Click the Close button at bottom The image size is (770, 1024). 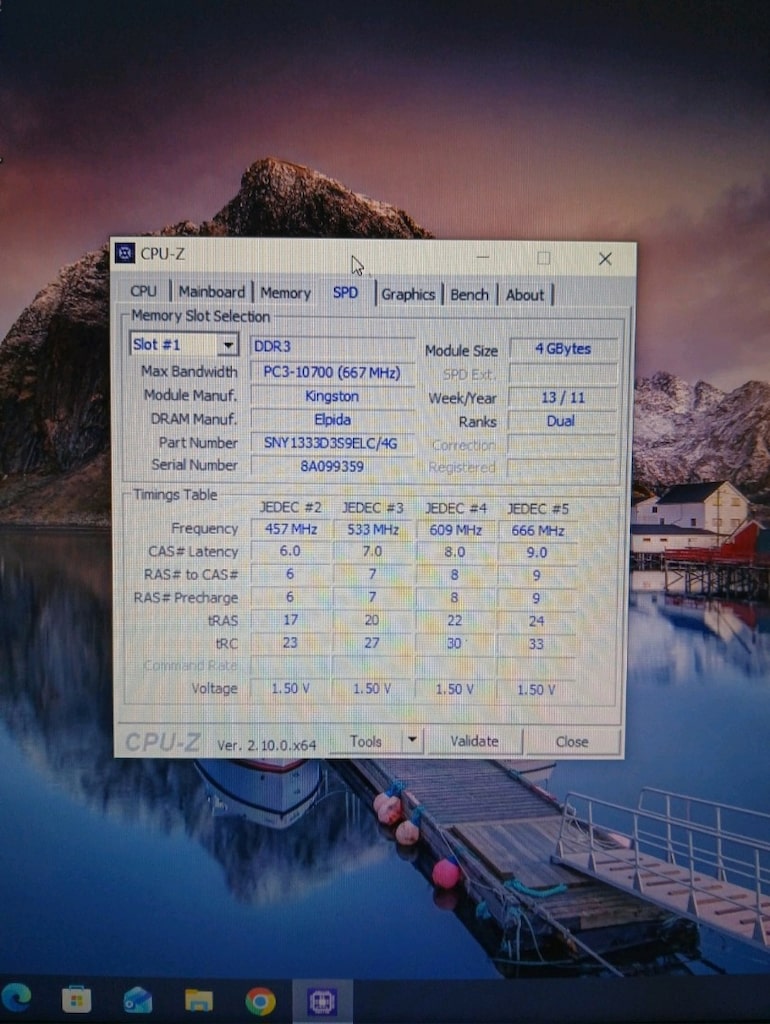572,743
